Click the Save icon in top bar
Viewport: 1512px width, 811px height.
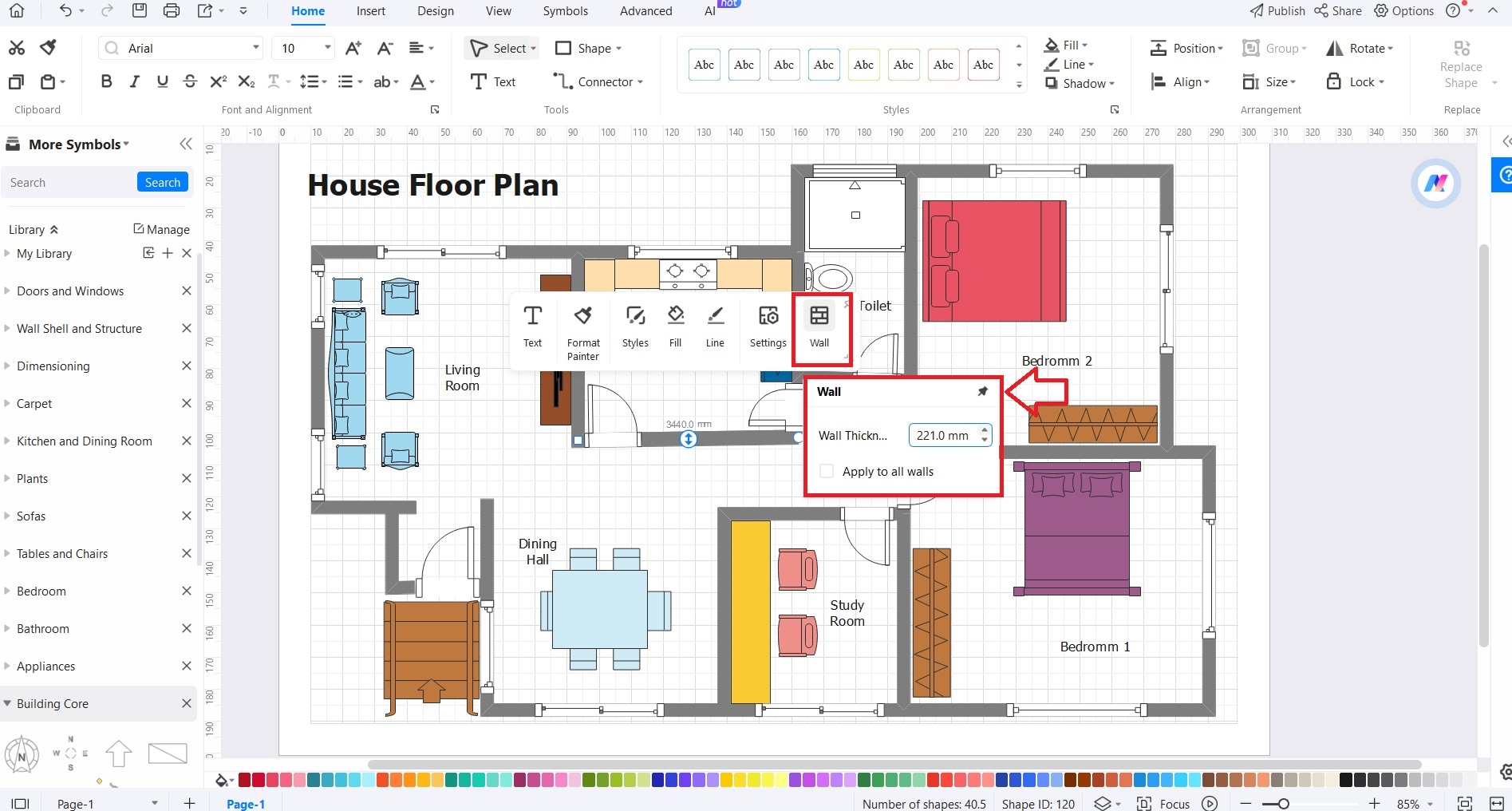(x=139, y=10)
